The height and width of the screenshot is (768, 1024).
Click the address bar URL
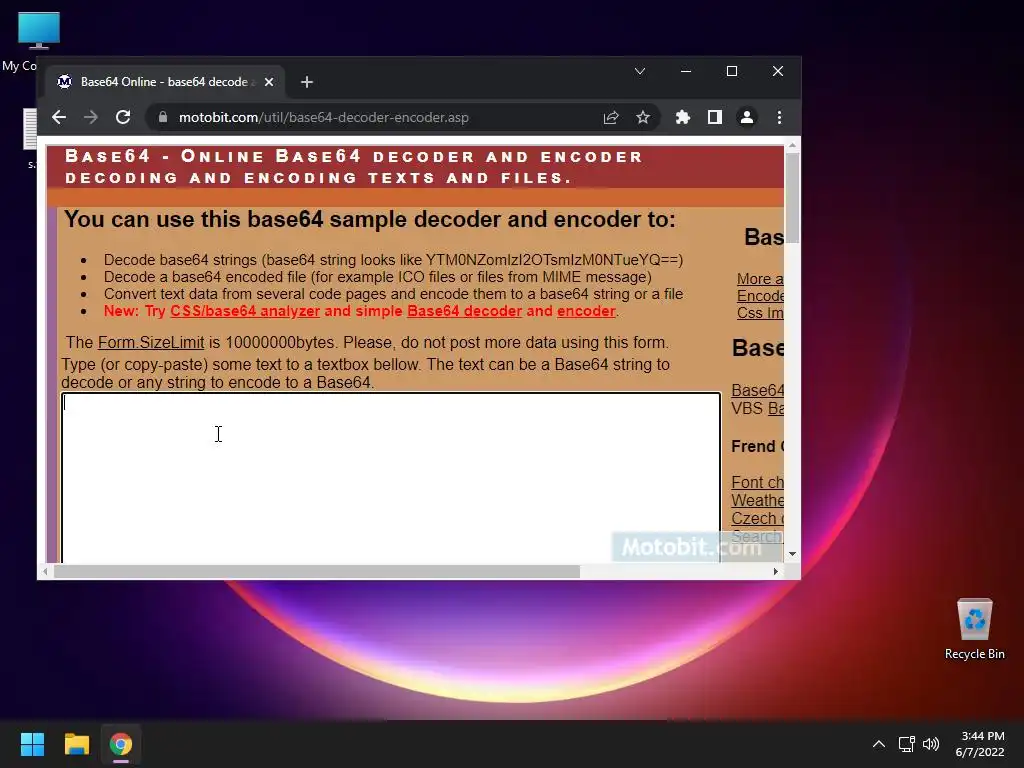click(324, 118)
